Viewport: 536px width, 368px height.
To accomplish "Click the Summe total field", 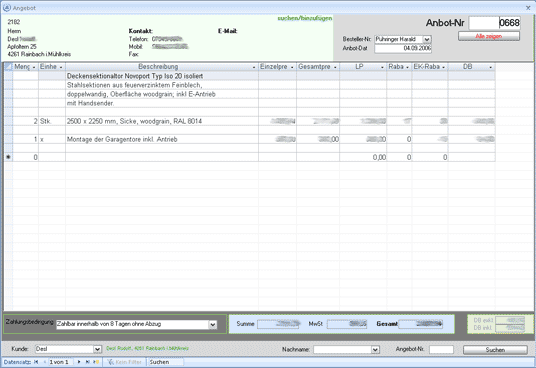I will coord(279,324).
